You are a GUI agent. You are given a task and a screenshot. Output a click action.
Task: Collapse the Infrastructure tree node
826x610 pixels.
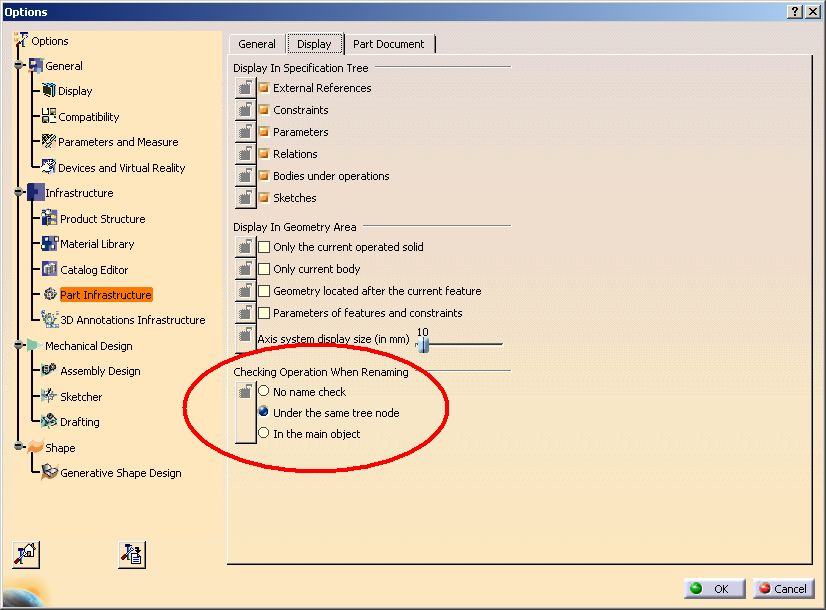(x=19, y=192)
